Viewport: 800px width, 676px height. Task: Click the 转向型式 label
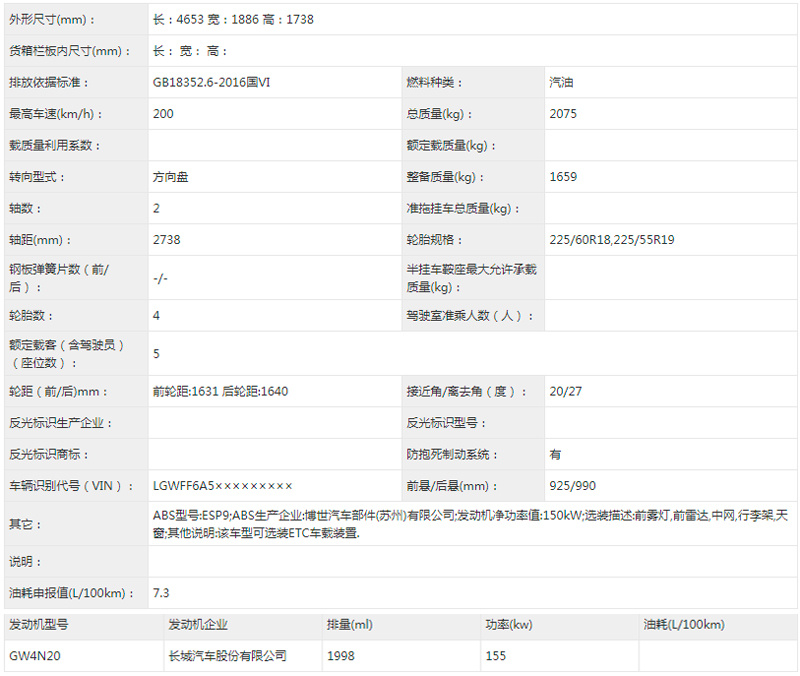(x=37, y=177)
